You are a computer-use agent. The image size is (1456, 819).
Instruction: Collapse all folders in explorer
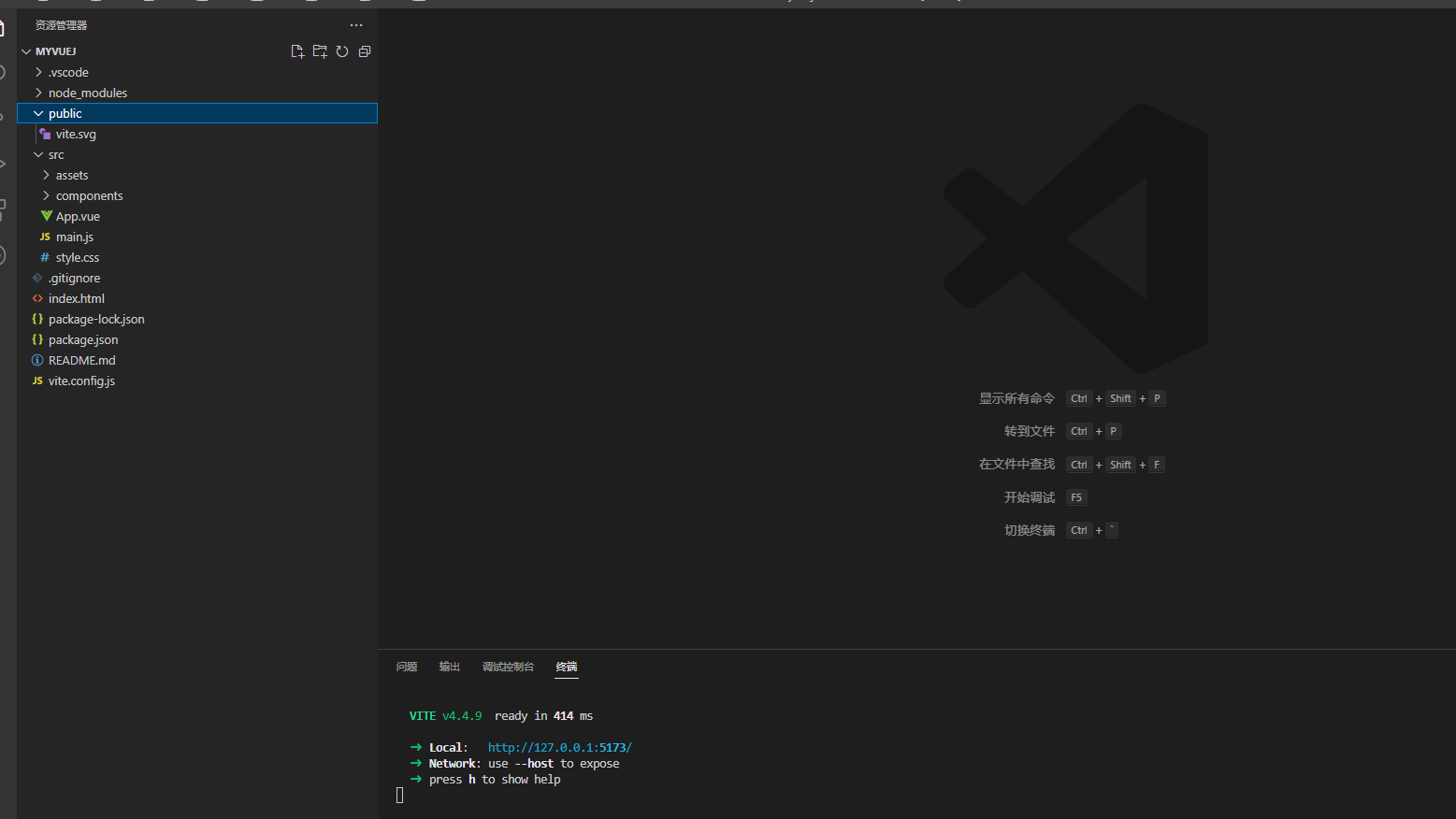pos(365,51)
